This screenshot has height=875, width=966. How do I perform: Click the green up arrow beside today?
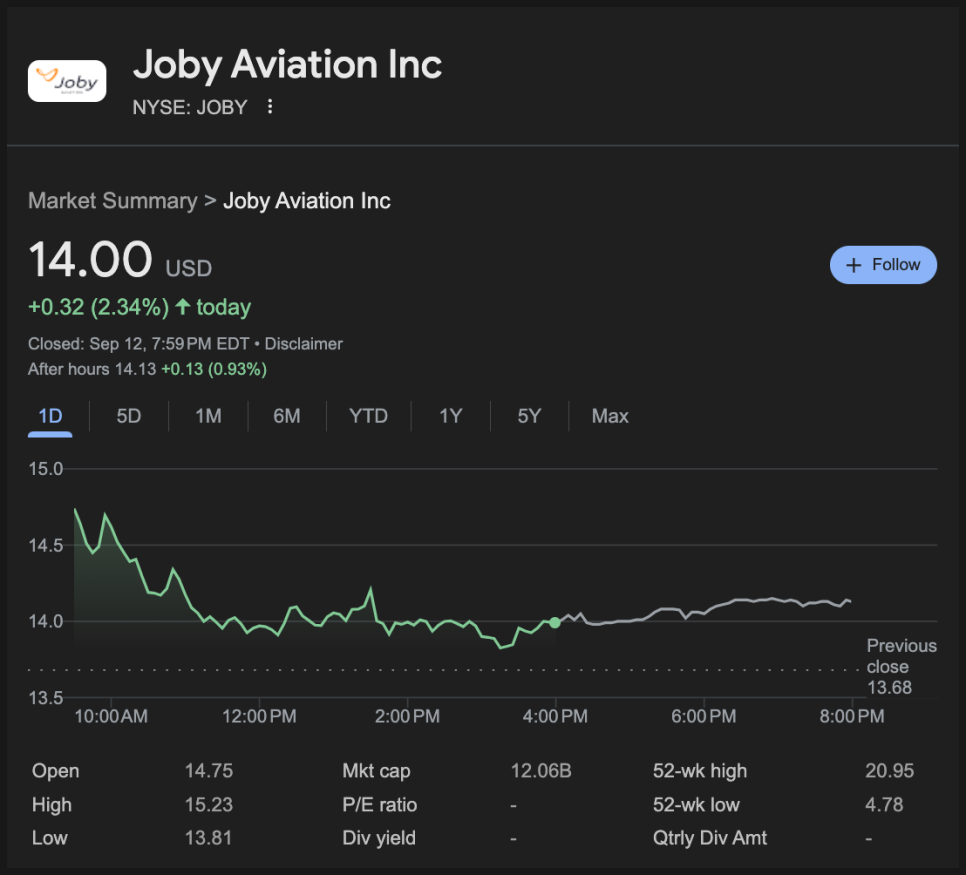click(x=183, y=307)
